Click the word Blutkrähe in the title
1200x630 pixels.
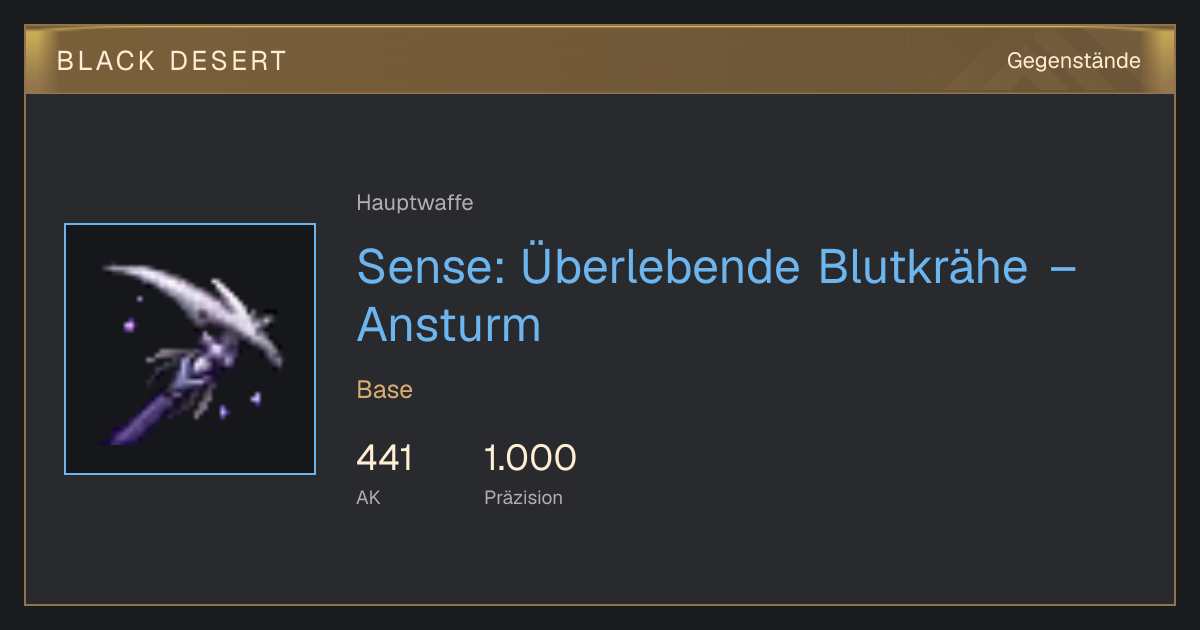[923, 266]
